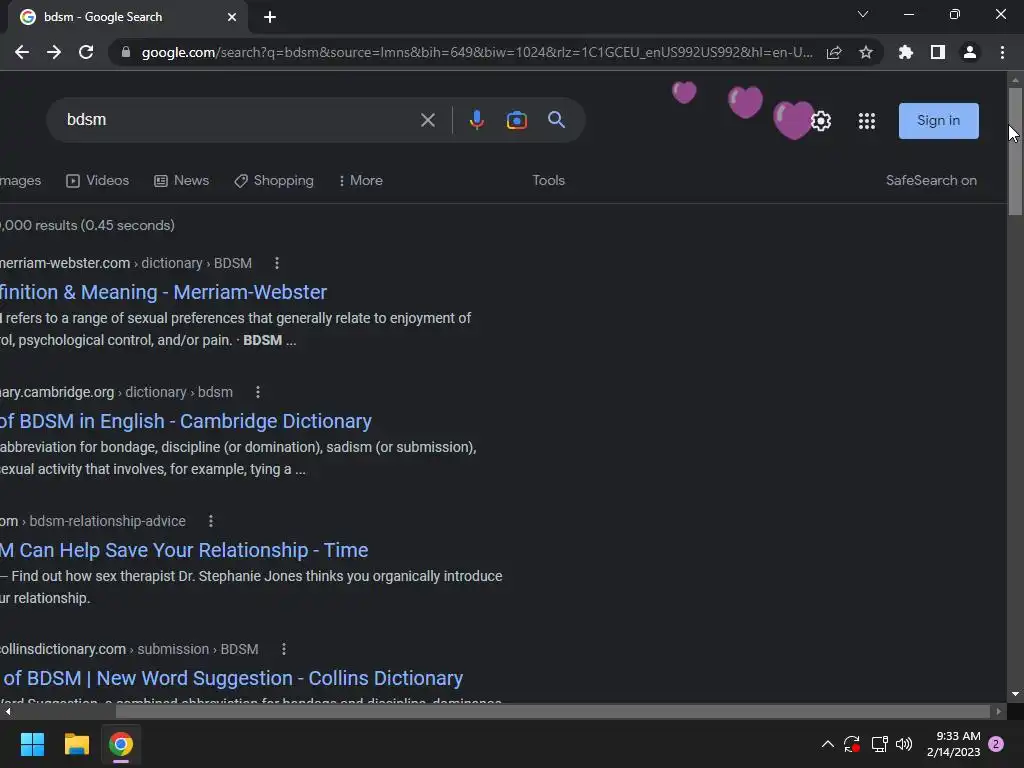1024x768 pixels.
Task: Open SafeSearch on setting
Action: tap(931, 181)
